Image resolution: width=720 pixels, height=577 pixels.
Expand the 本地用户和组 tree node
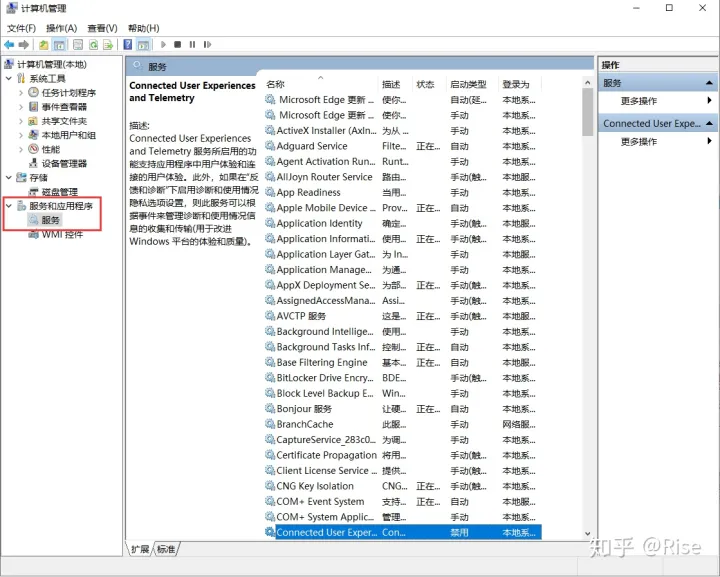[x=21, y=135]
